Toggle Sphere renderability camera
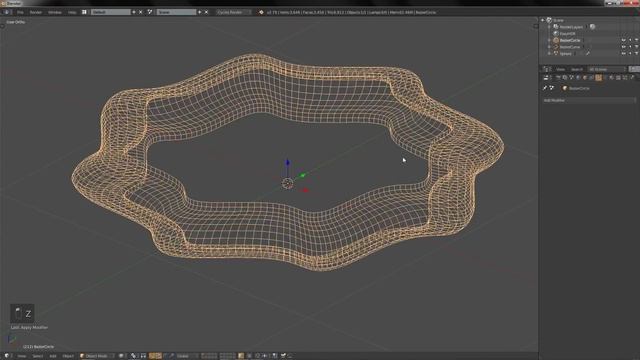The width and height of the screenshot is (640, 360). [636, 53]
